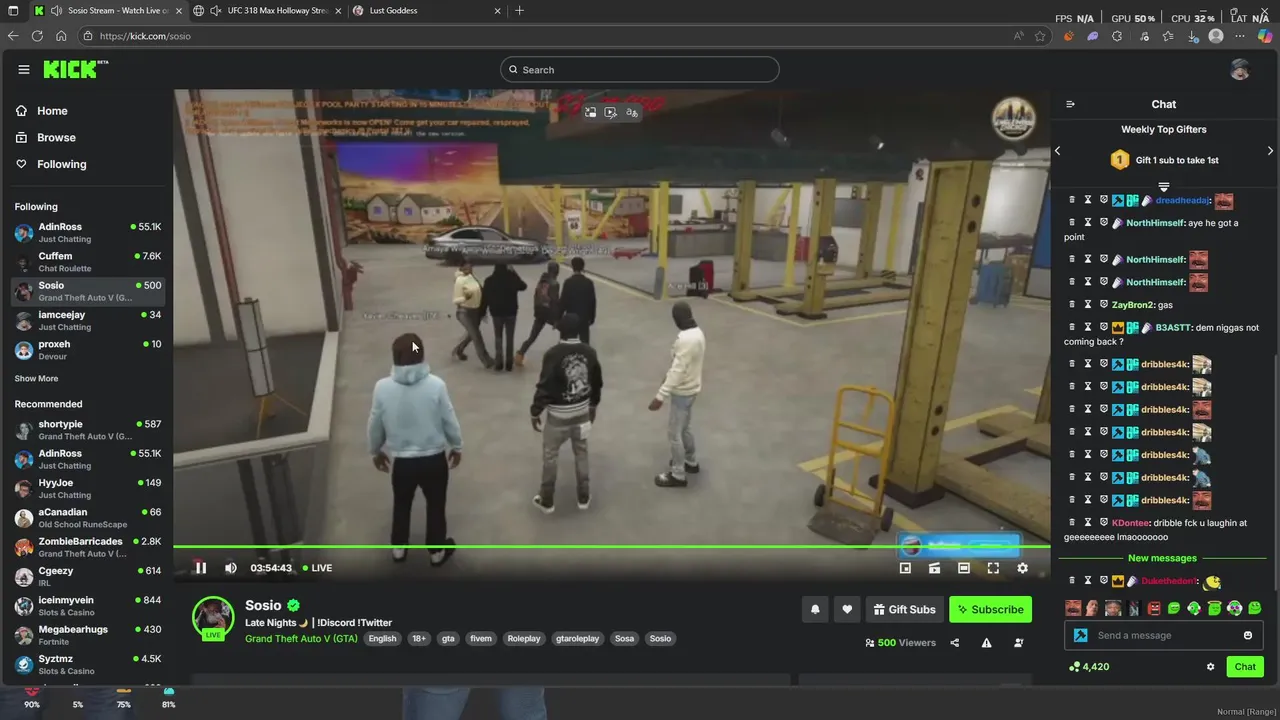
Task: Follow Sosio with the heart button
Action: (x=847, y=609)
